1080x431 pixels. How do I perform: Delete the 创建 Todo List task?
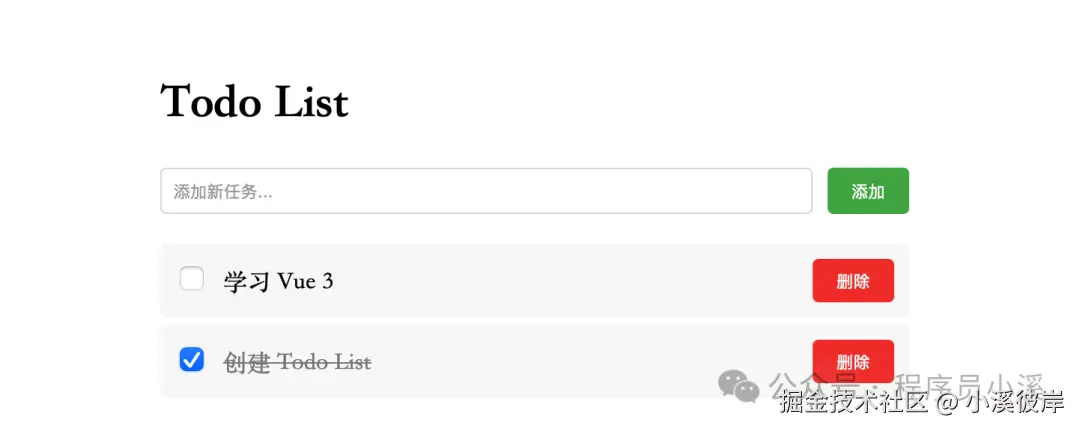pos(853,361)
